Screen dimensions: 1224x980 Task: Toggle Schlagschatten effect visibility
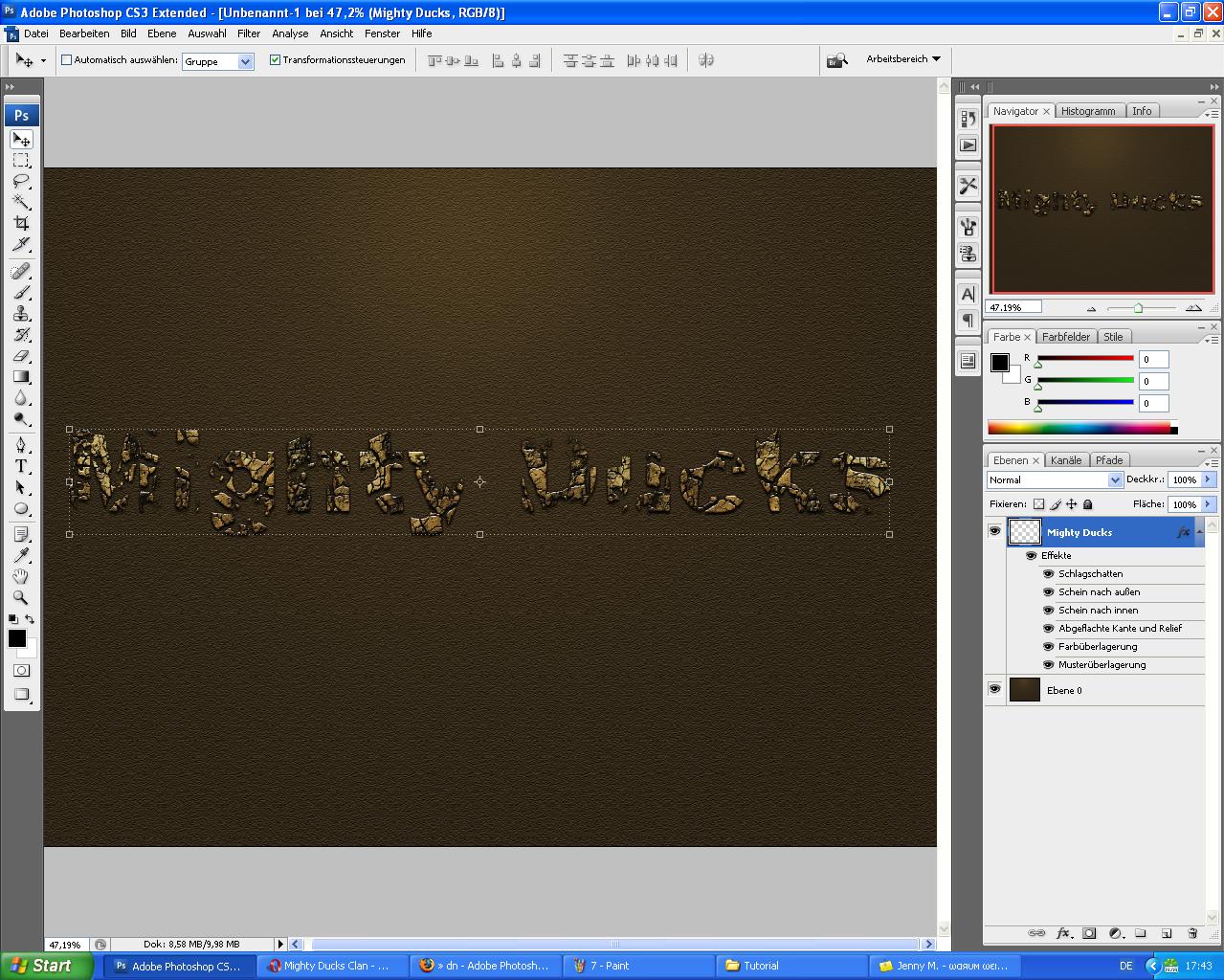coord(1048,574)
